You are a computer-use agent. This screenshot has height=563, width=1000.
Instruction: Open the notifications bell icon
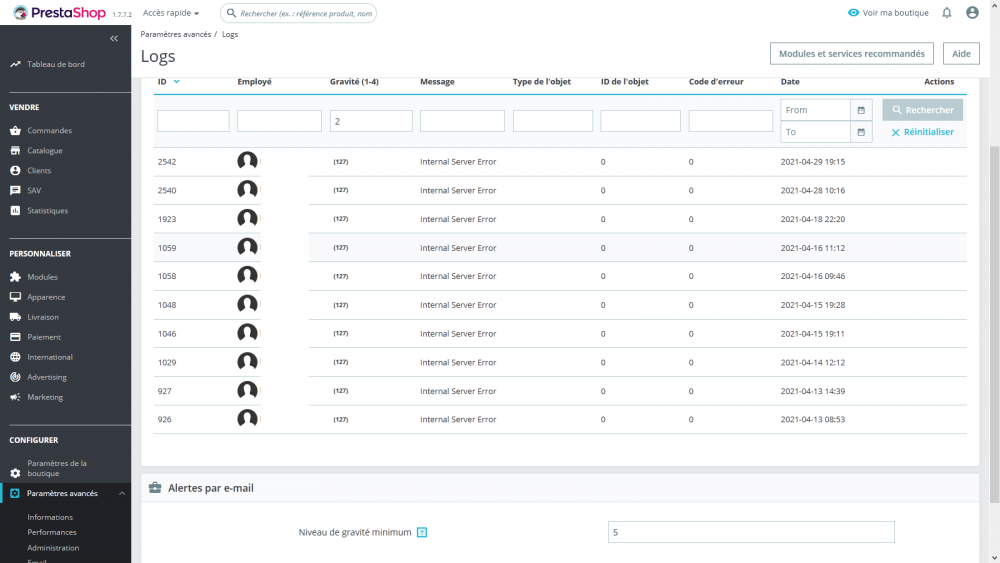click(946, 13)
